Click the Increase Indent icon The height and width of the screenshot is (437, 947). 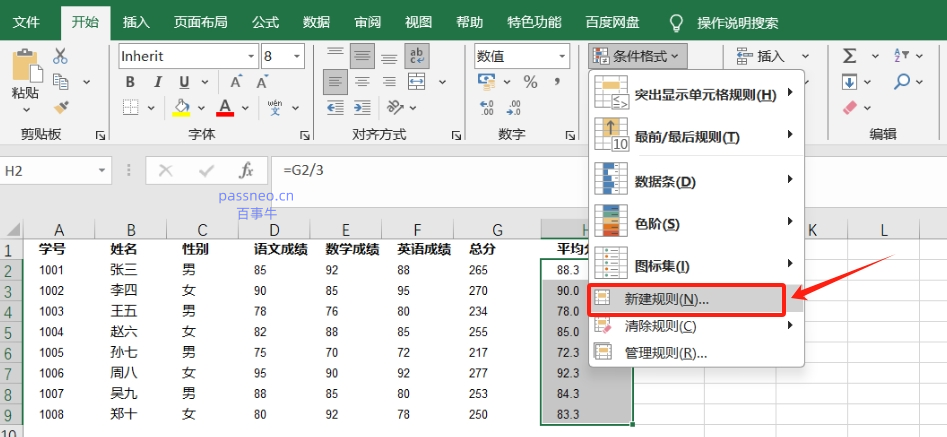point(363,108)
